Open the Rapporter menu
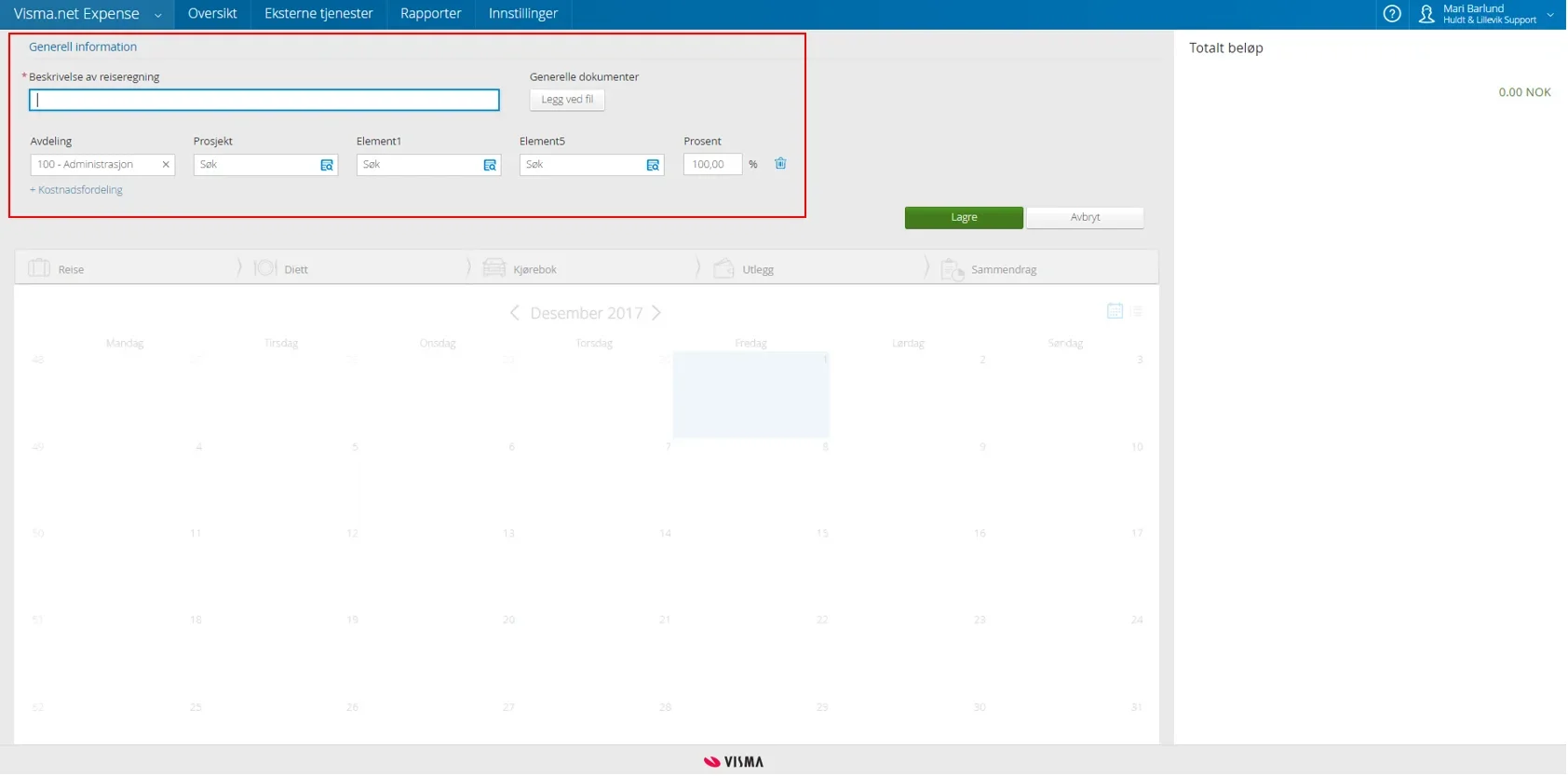1568x776 pixels. [431, 14]
